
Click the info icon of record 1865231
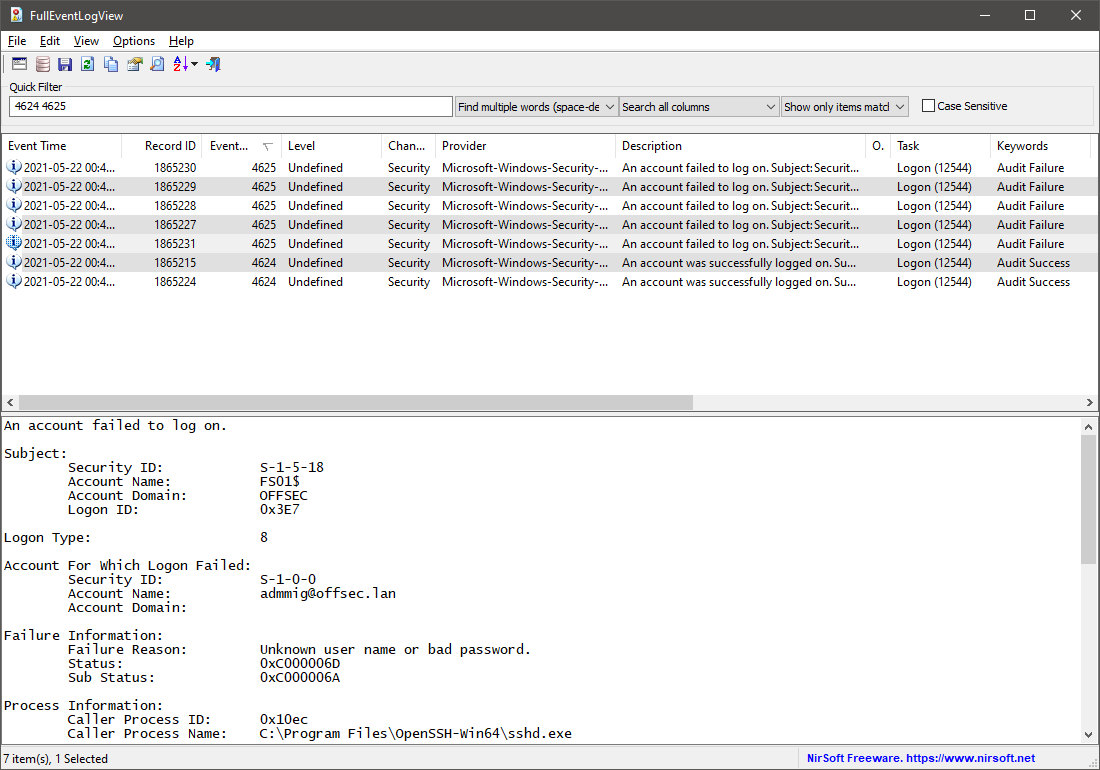[14, 243]
